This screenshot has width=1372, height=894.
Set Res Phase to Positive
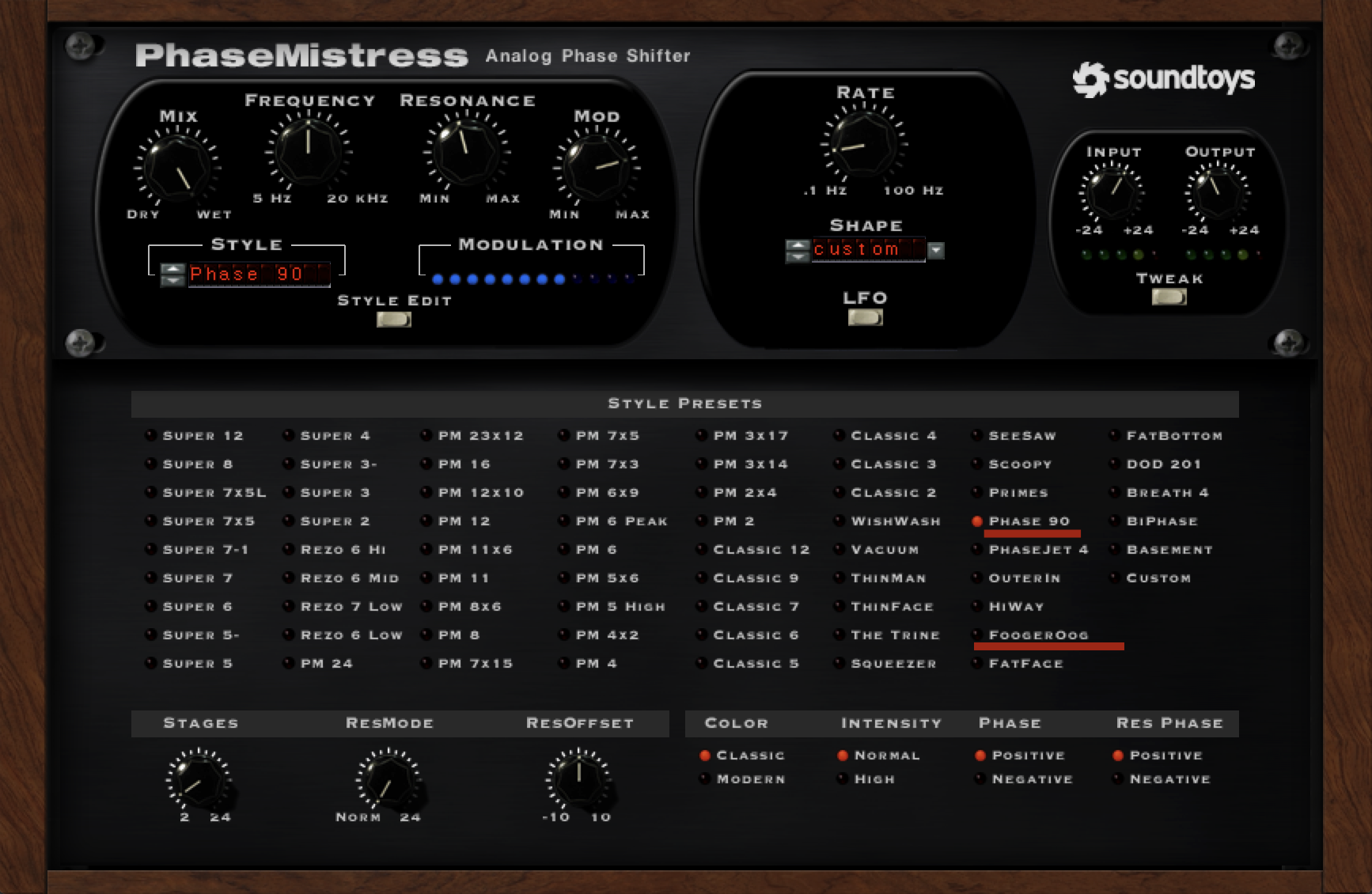coord(1158,756)
